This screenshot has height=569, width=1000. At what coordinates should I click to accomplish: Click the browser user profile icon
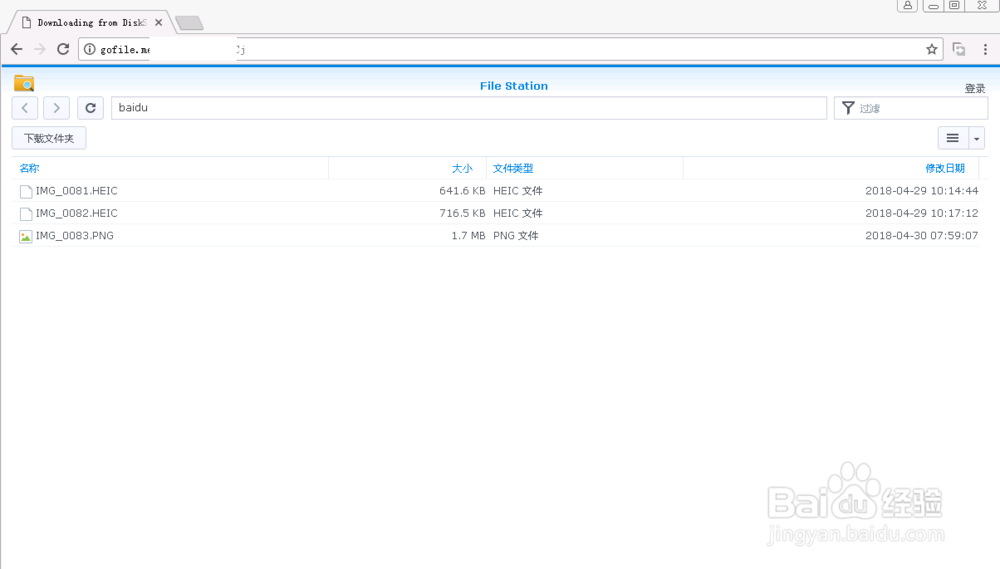[908, 5]
